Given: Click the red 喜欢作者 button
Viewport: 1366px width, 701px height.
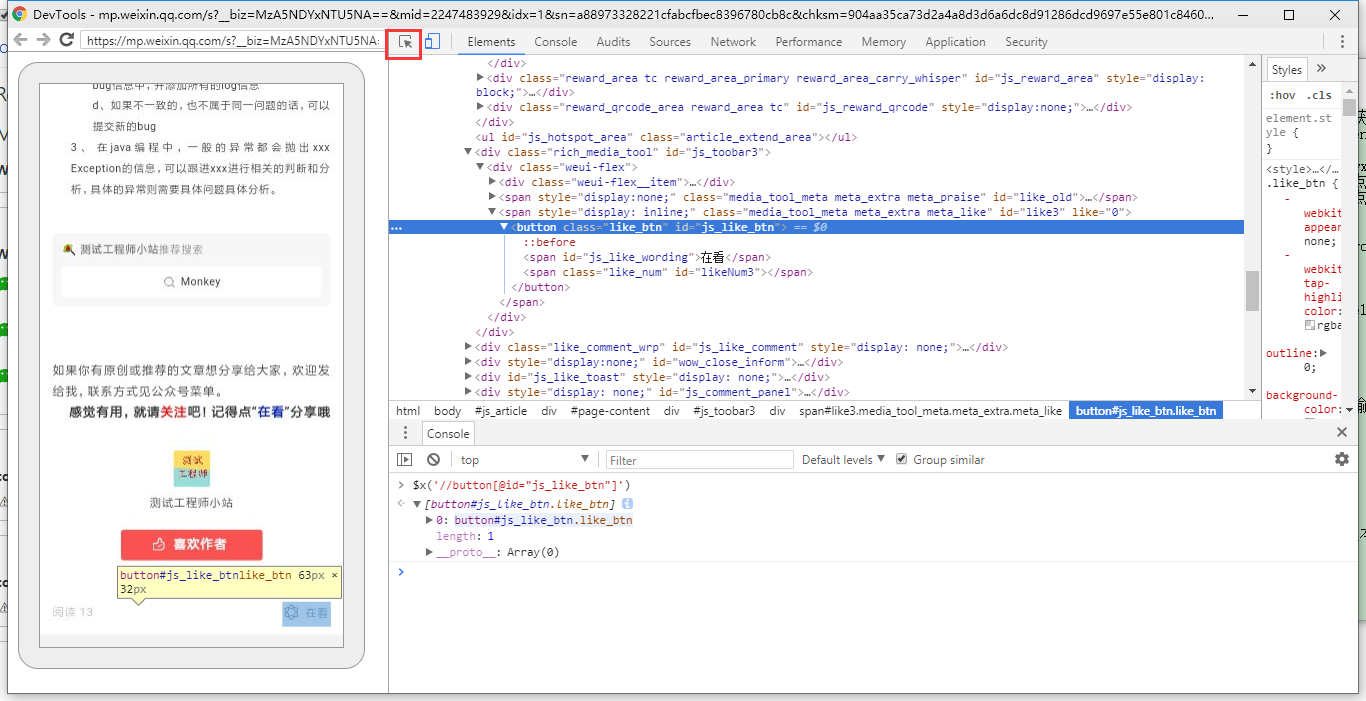Looking at the screenshot, I should [192, 544].
